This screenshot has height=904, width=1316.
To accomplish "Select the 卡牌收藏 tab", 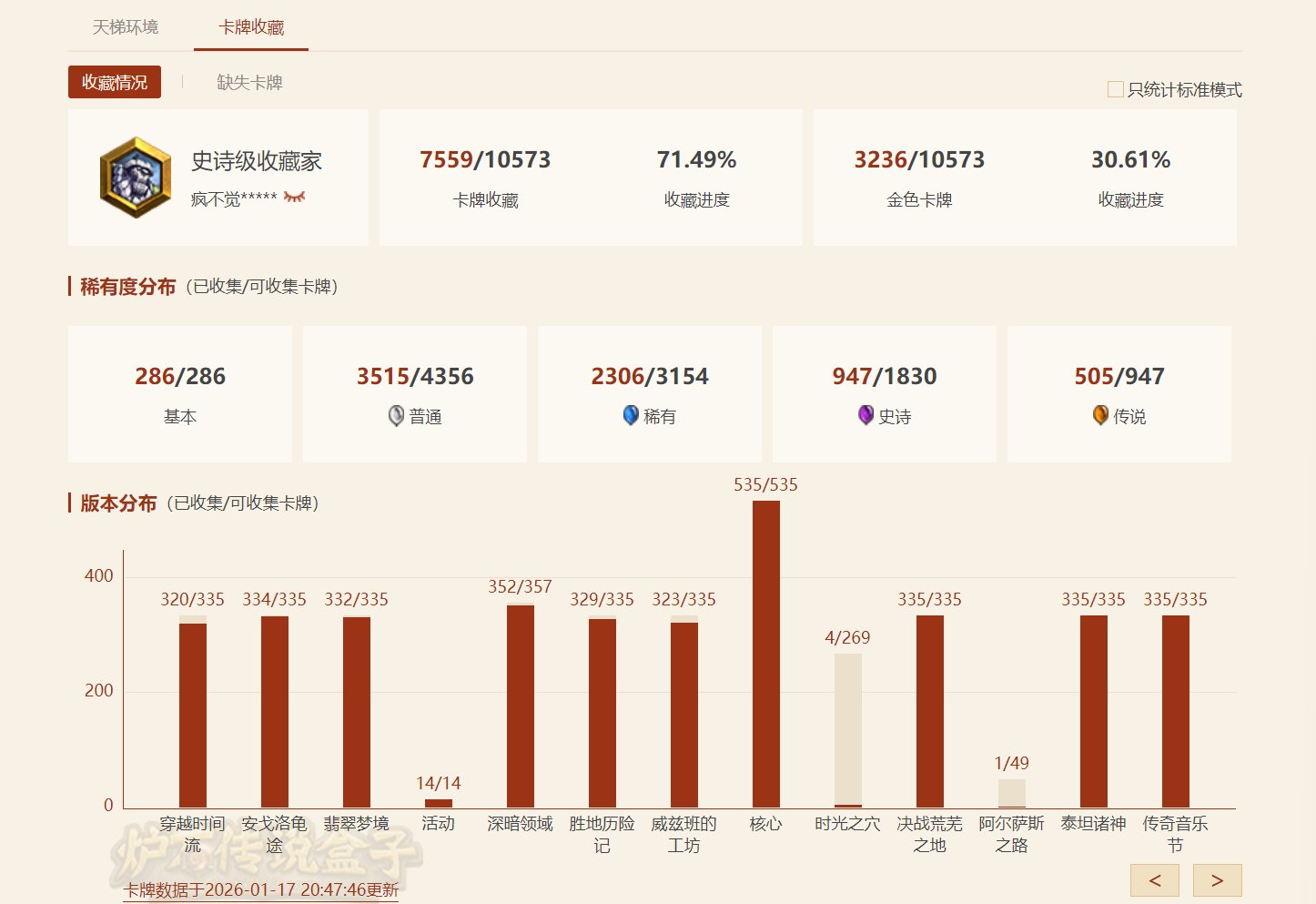I will (251, 27).
